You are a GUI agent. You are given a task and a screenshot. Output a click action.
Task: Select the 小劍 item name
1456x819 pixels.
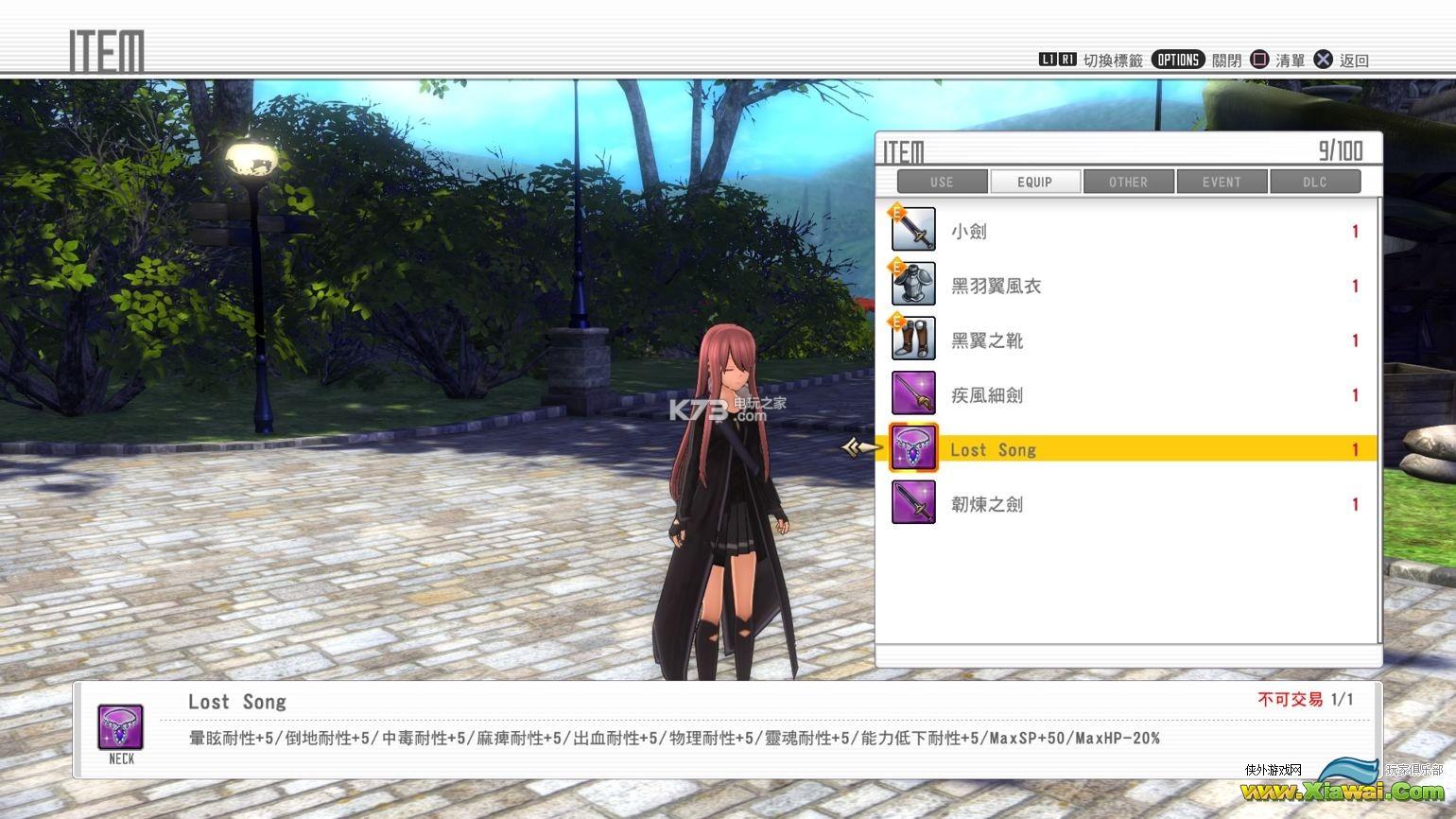[969, 231]
